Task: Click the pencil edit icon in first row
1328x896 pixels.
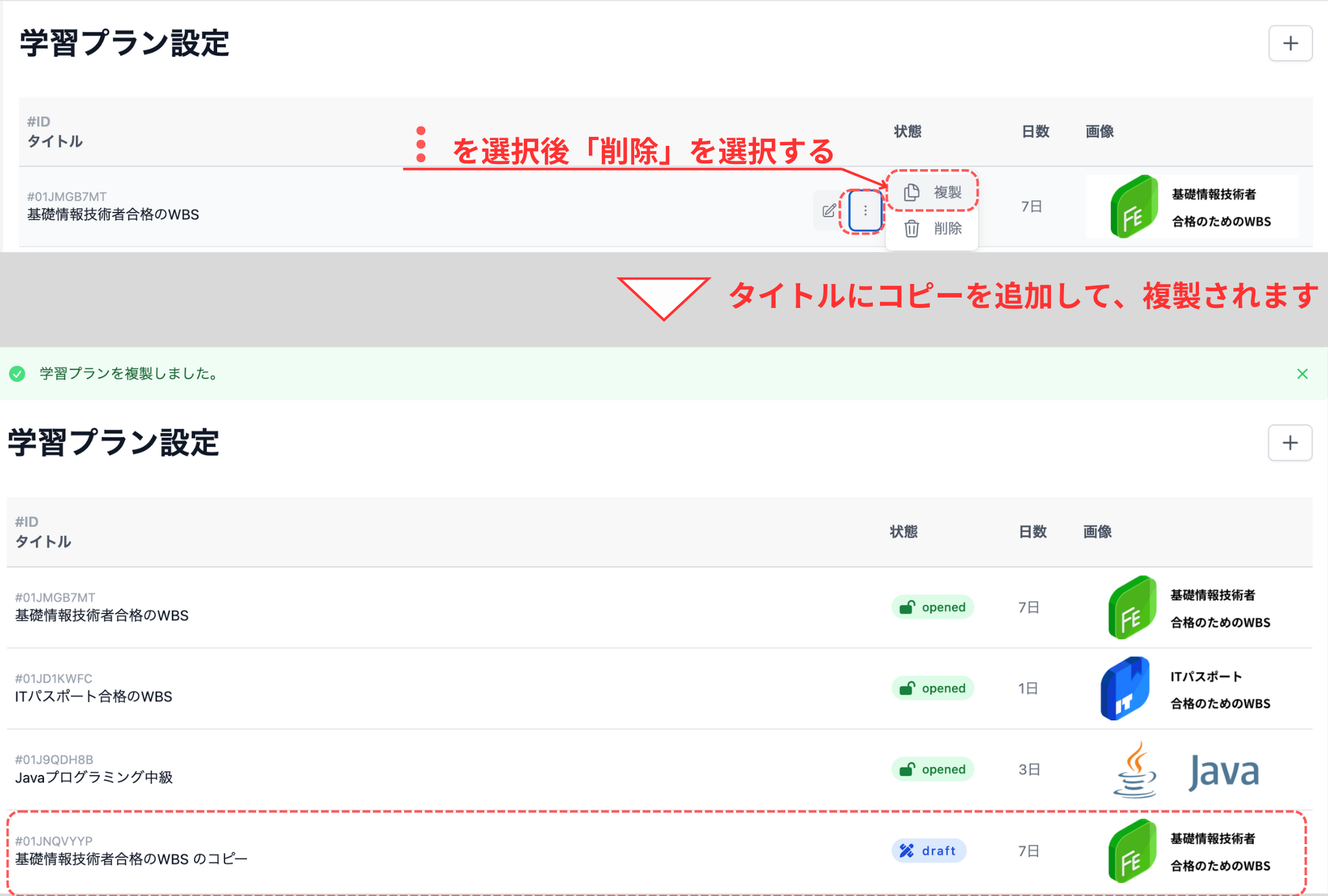Action: click(x=829, y=211)
